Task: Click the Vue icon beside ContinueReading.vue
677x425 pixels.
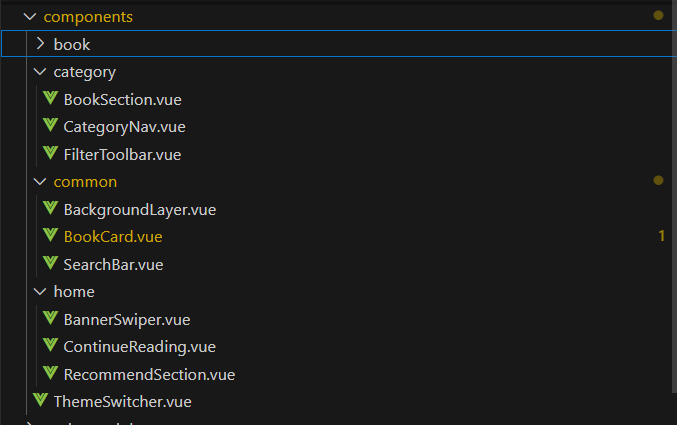Action: 51,346
